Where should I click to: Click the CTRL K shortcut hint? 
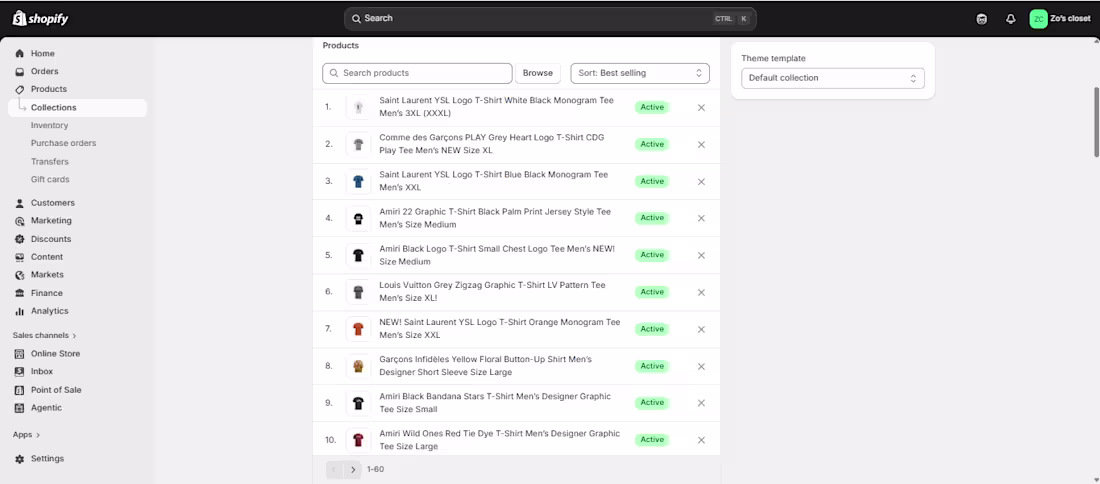pyautogui.click(x=732, y=19)
